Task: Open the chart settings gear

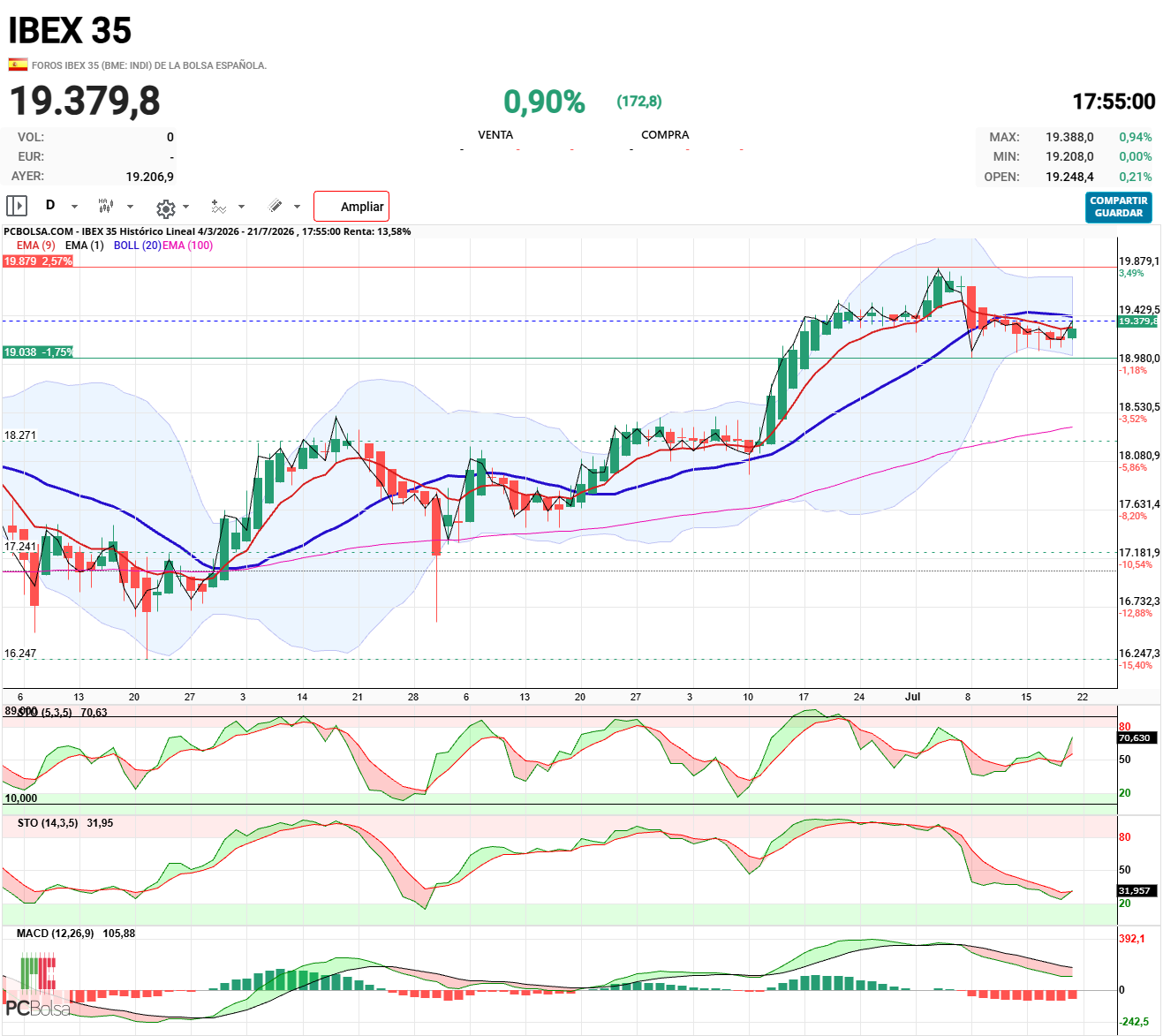Action: (x=165, y=208)
